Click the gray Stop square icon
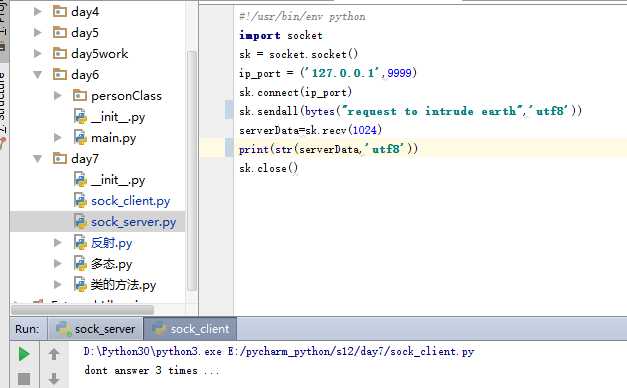Viewport: 627px width, 388px height. coord(24,379)
